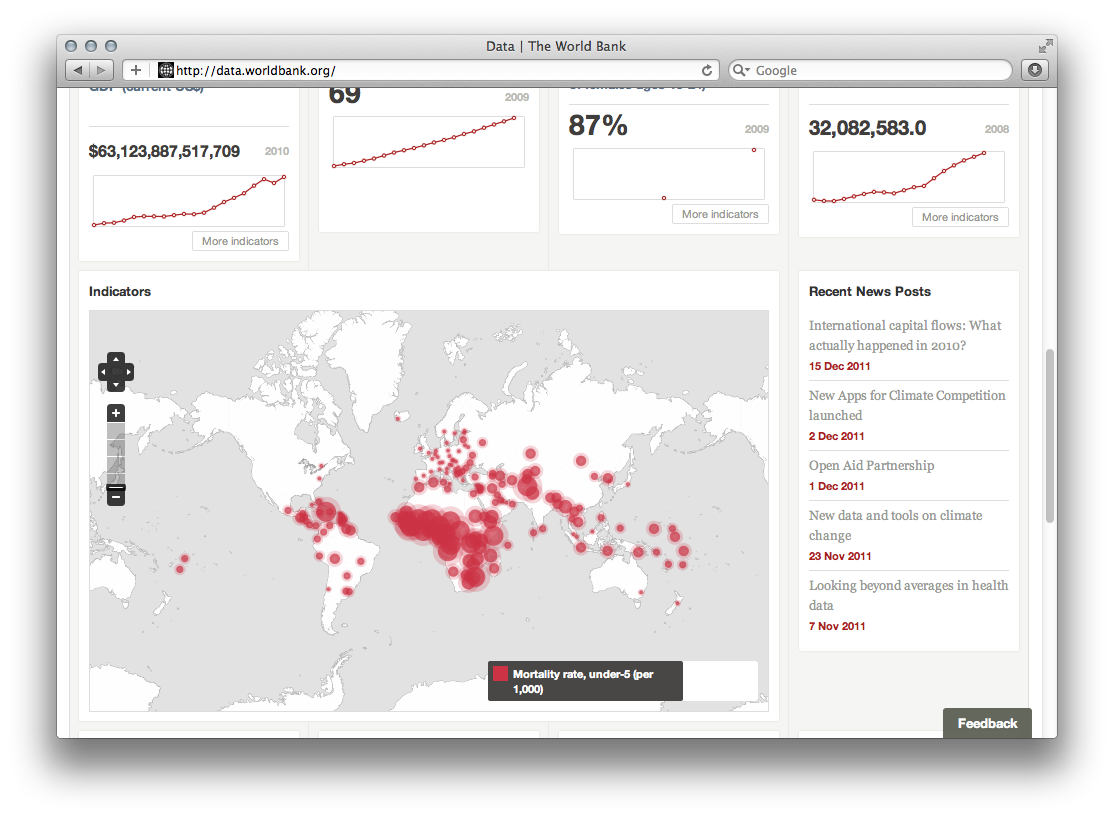
Task: Pan the map east using the right arrow
Action: (129, 372)
